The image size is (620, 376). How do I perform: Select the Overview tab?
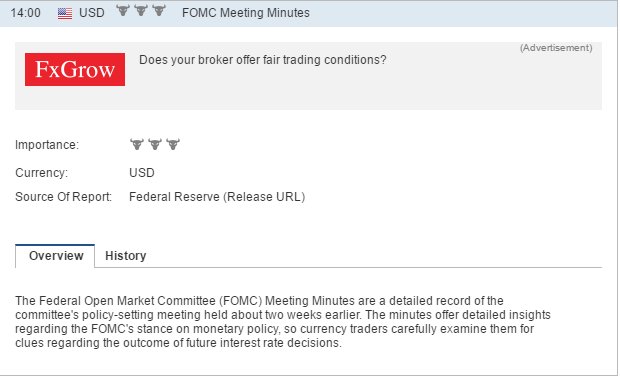tap(55, 256)
